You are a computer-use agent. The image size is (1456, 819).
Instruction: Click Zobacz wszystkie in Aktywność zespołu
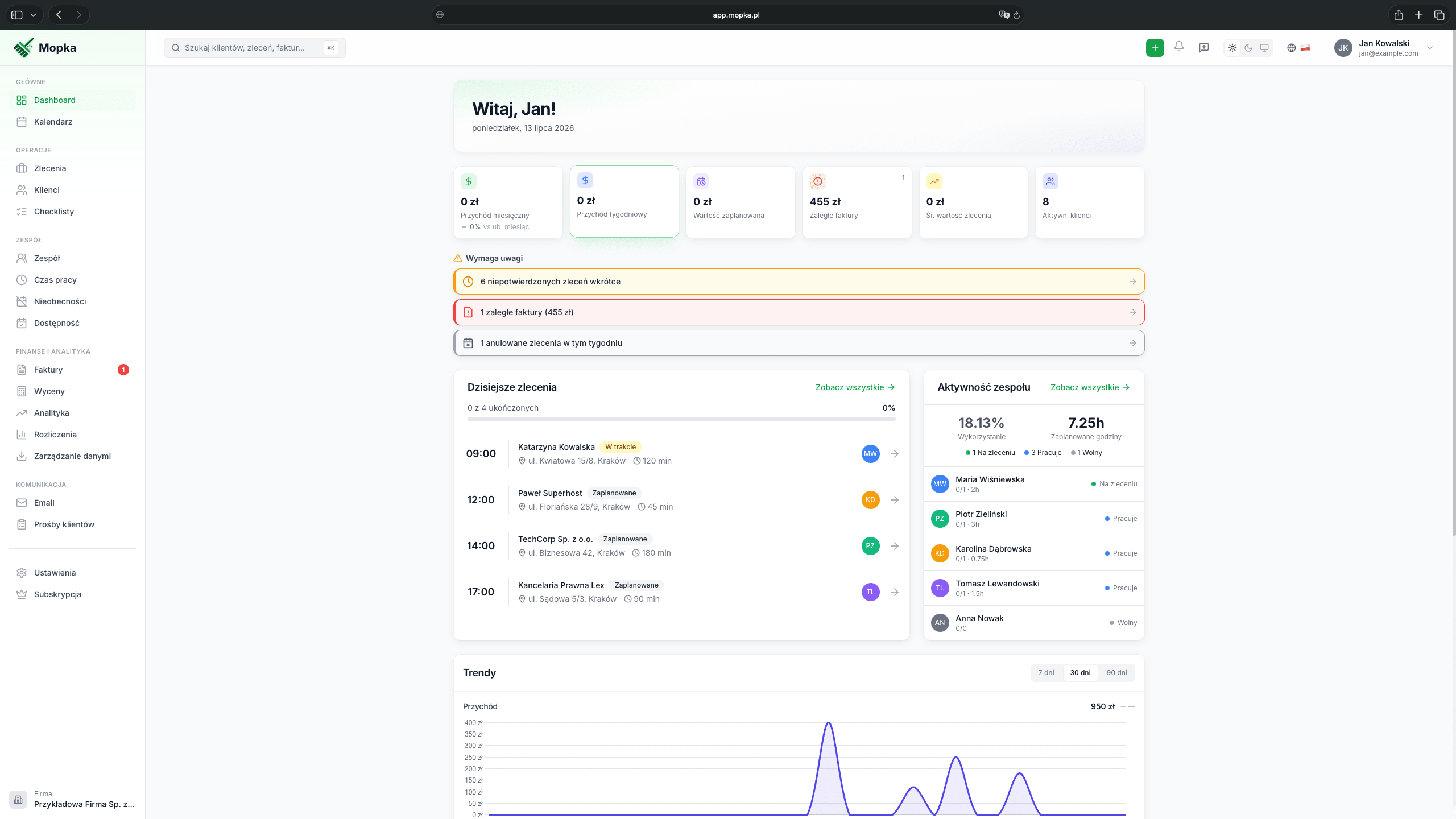[1090, 387]
